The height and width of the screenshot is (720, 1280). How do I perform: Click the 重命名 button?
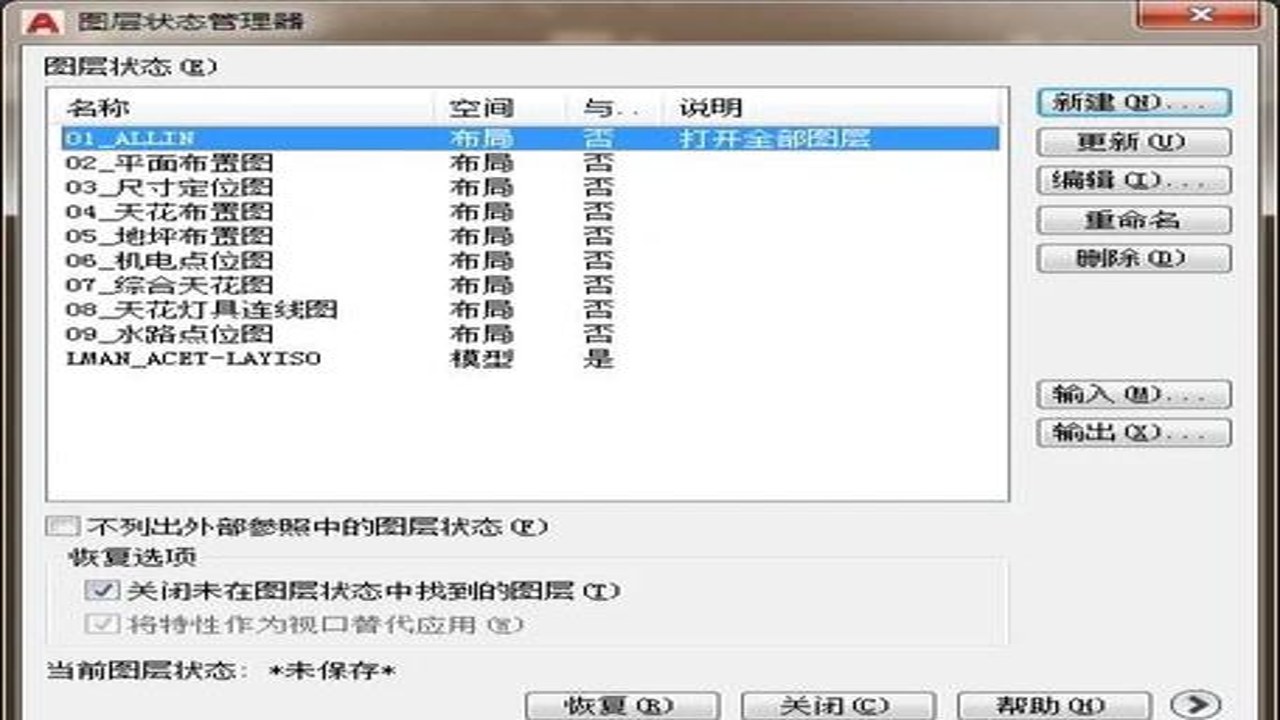pyautogui.click(x=1134, y=220)
